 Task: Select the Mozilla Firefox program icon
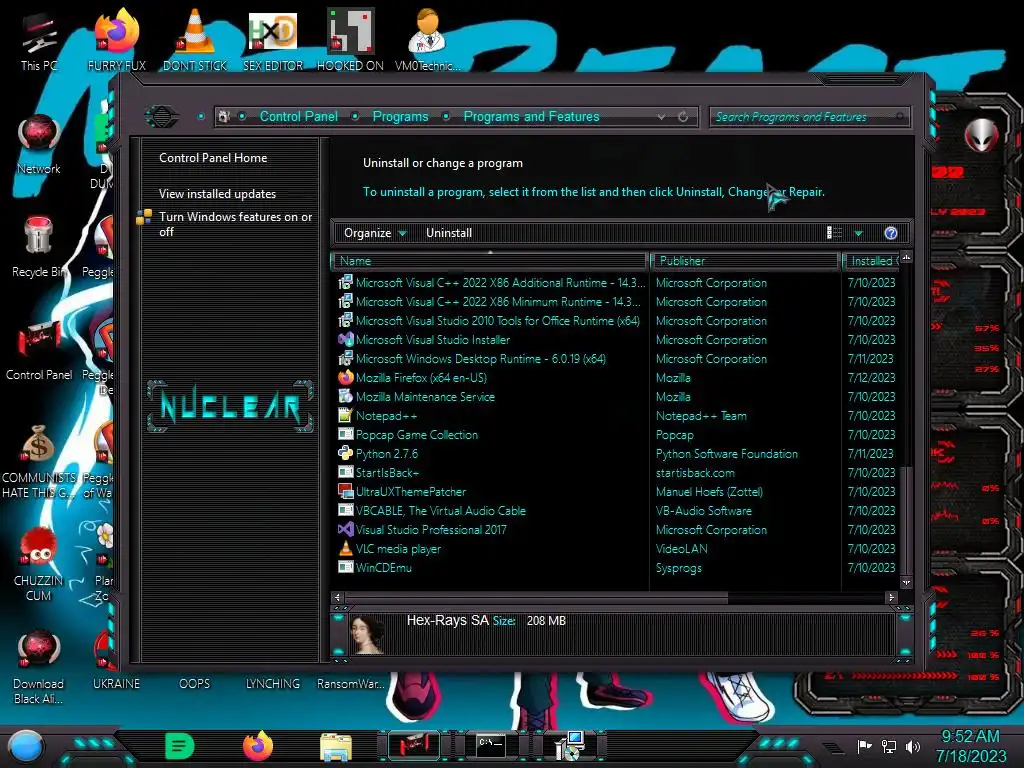(x=345, y=377)
